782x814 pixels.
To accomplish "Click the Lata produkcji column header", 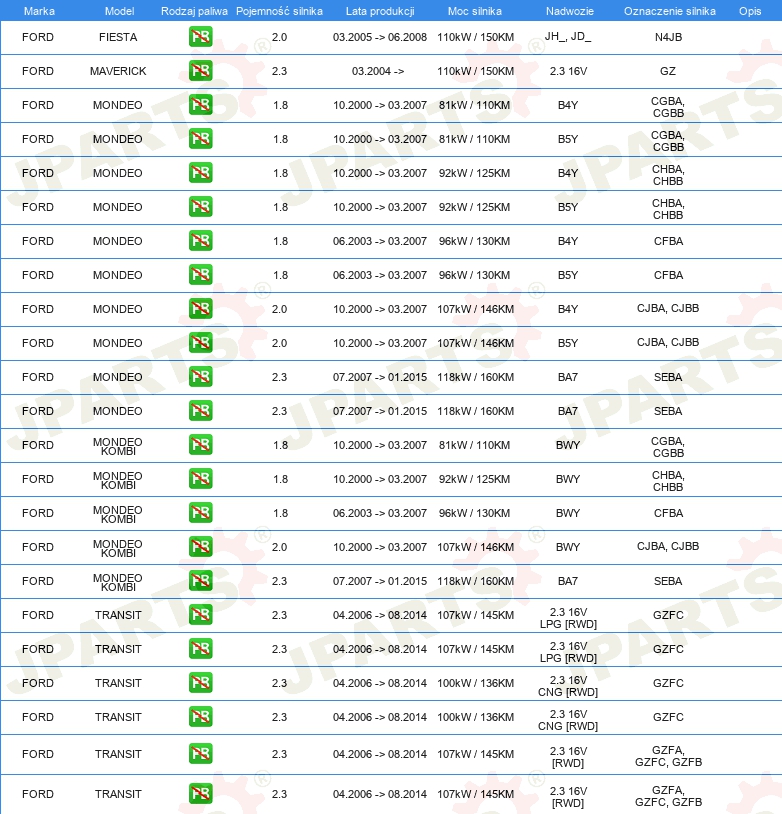I will 380,11.
